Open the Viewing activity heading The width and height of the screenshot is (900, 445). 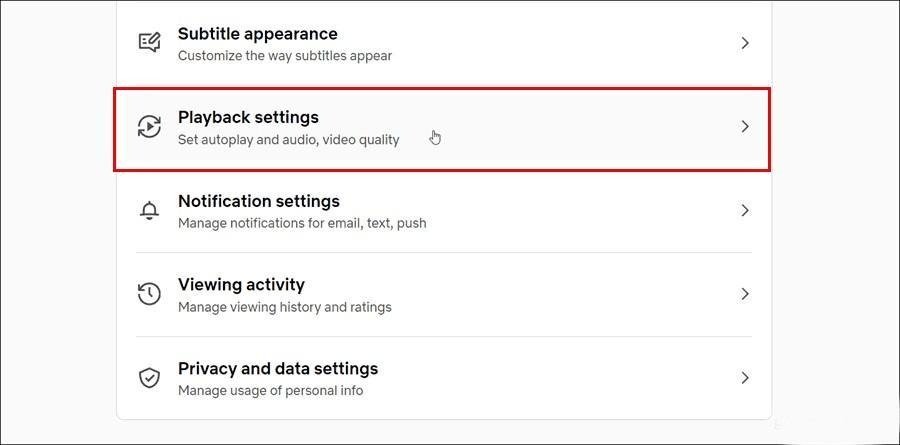click(x=241, y=285)
